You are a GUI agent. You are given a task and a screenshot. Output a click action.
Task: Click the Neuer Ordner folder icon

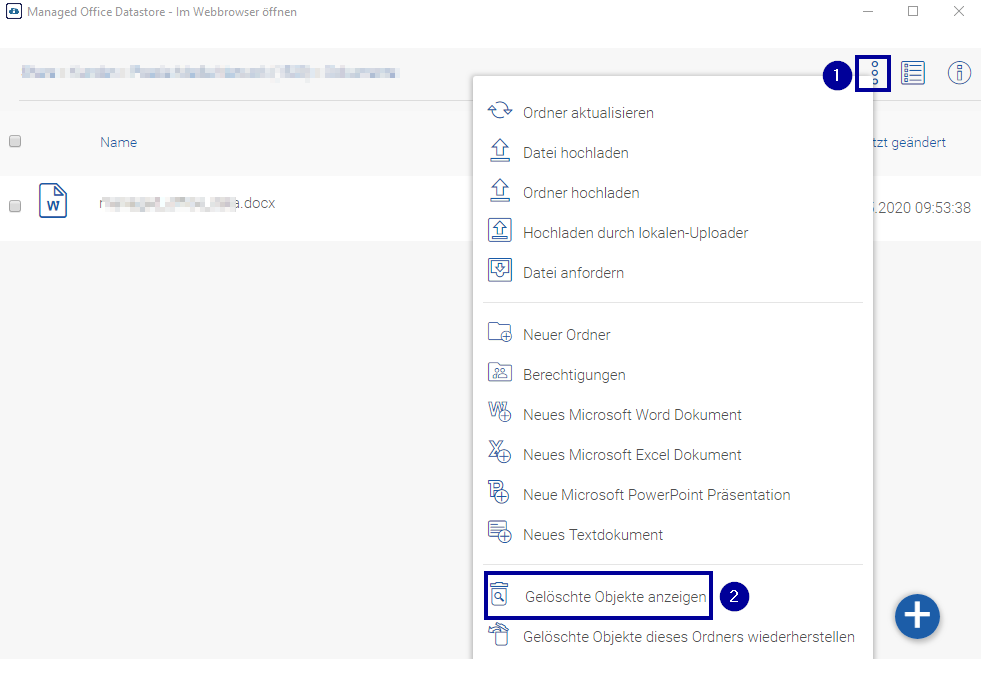499,333
